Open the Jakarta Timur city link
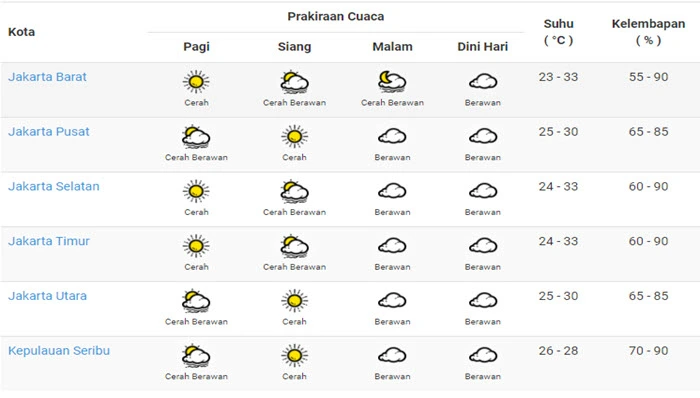The width and height of the screenshot is (700, 398). pyautogui.click(x=49, y=241)
